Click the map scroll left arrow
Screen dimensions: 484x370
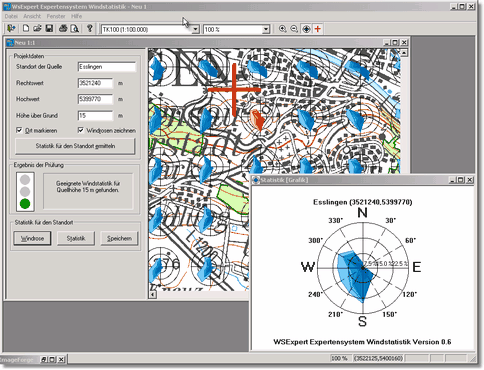click(x=152, y=295)
